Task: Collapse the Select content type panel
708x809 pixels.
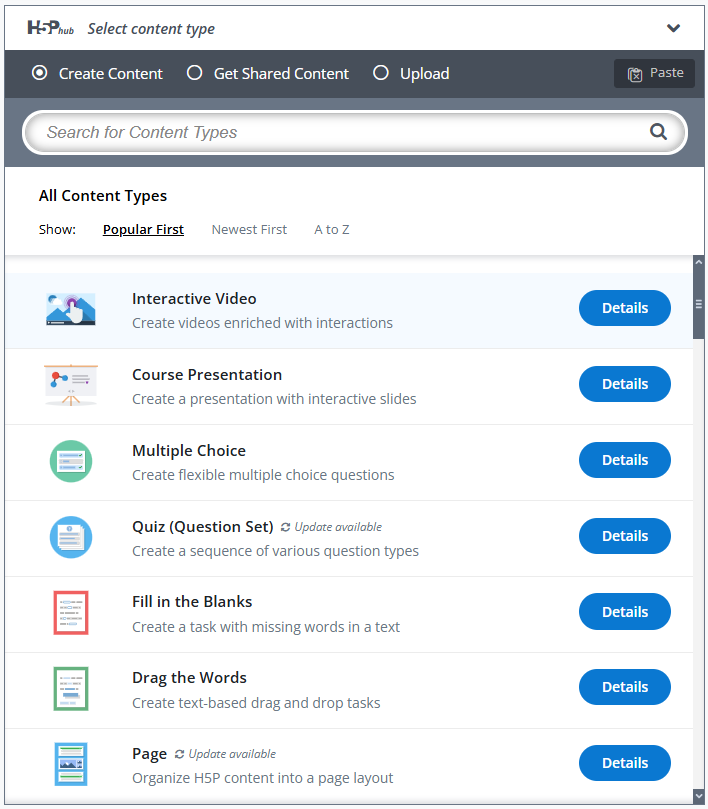Action: pyautogui.click(x=673, y=28)
